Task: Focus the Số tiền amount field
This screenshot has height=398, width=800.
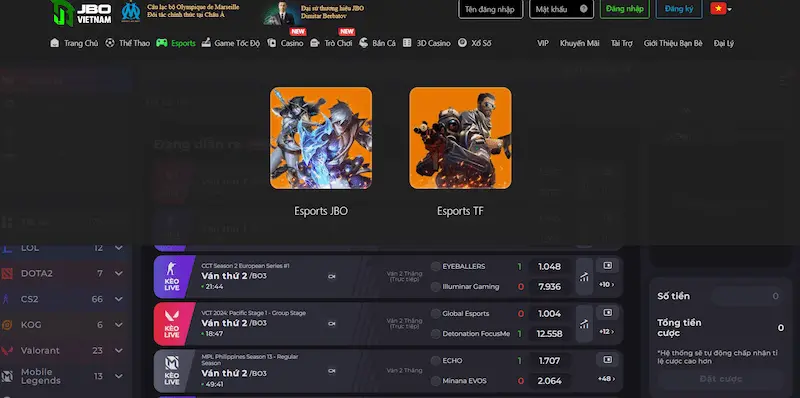Action: [747, 296]
